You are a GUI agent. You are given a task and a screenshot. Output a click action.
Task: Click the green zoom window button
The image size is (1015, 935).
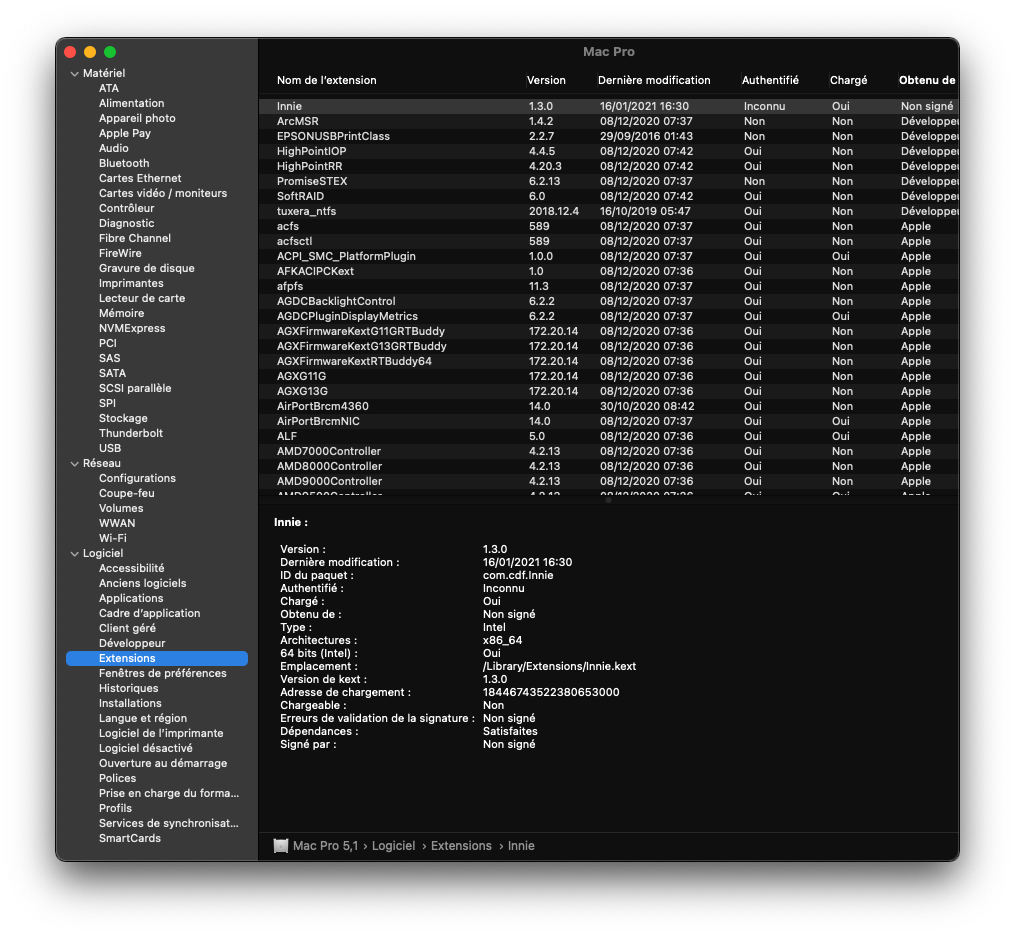(x=110, y=52)
